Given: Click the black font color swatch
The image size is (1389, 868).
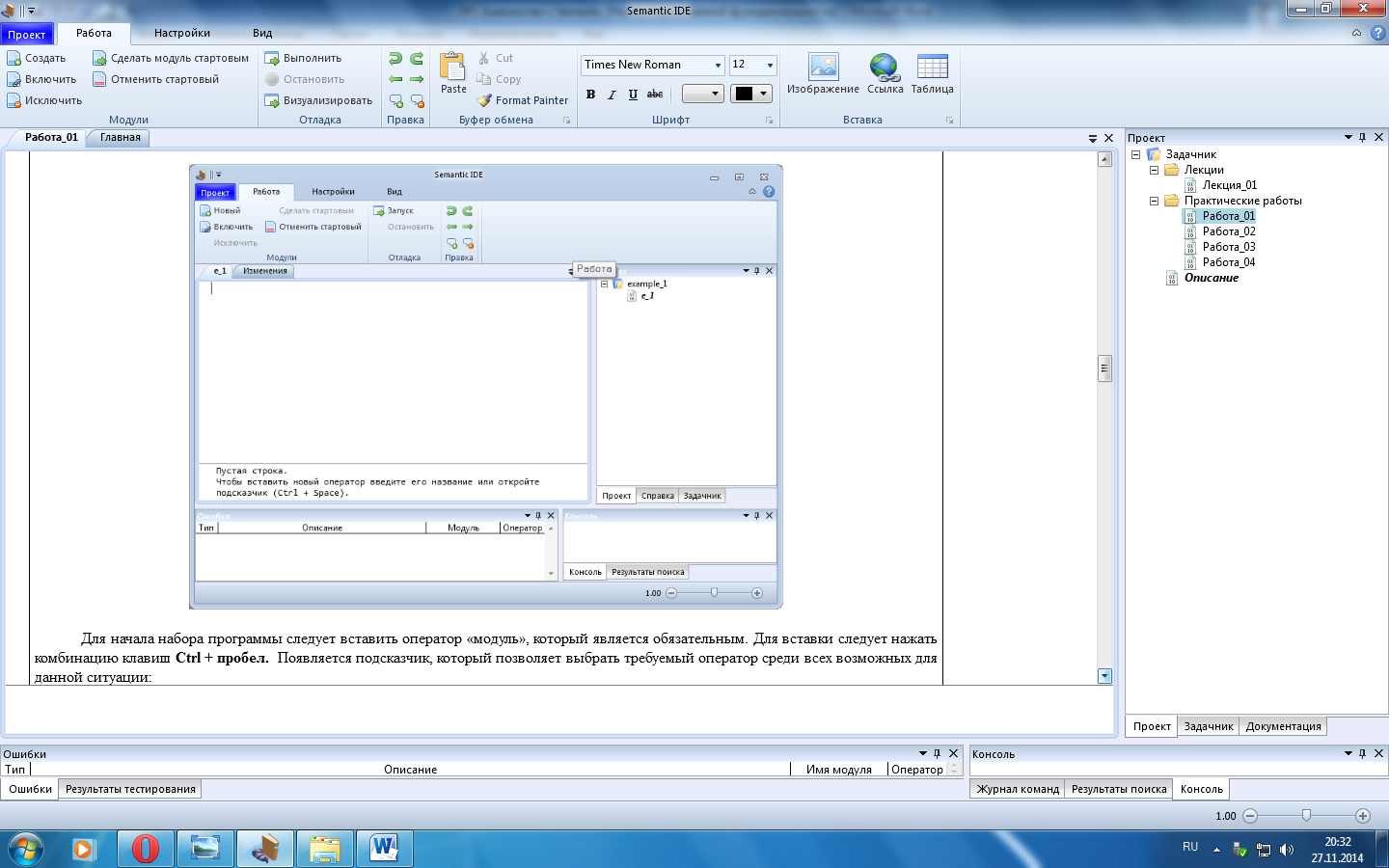Looking at the screenshot, I should click(x=744, y=94).
